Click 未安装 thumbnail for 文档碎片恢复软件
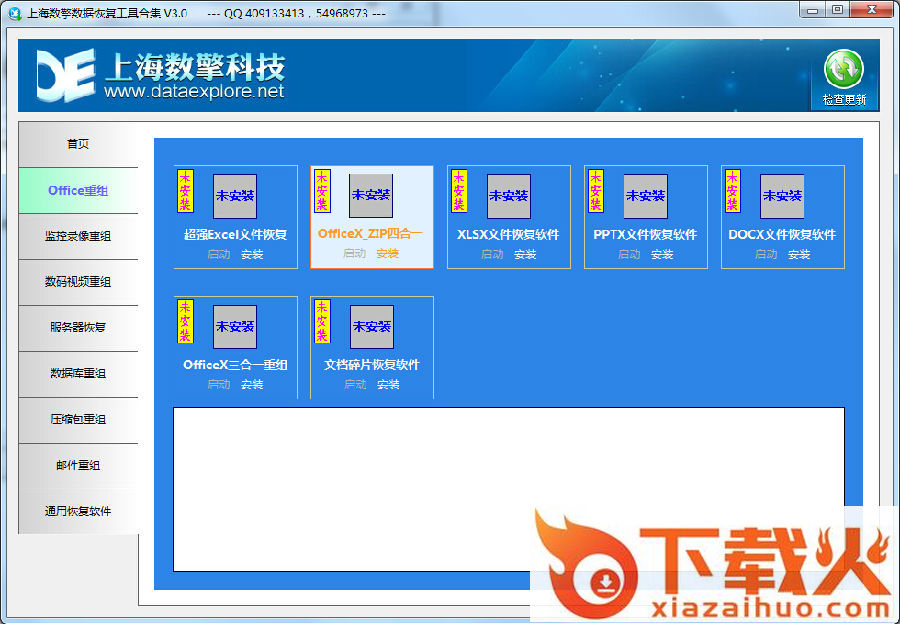This screenshot has width=900, height=624. (372, 327)
